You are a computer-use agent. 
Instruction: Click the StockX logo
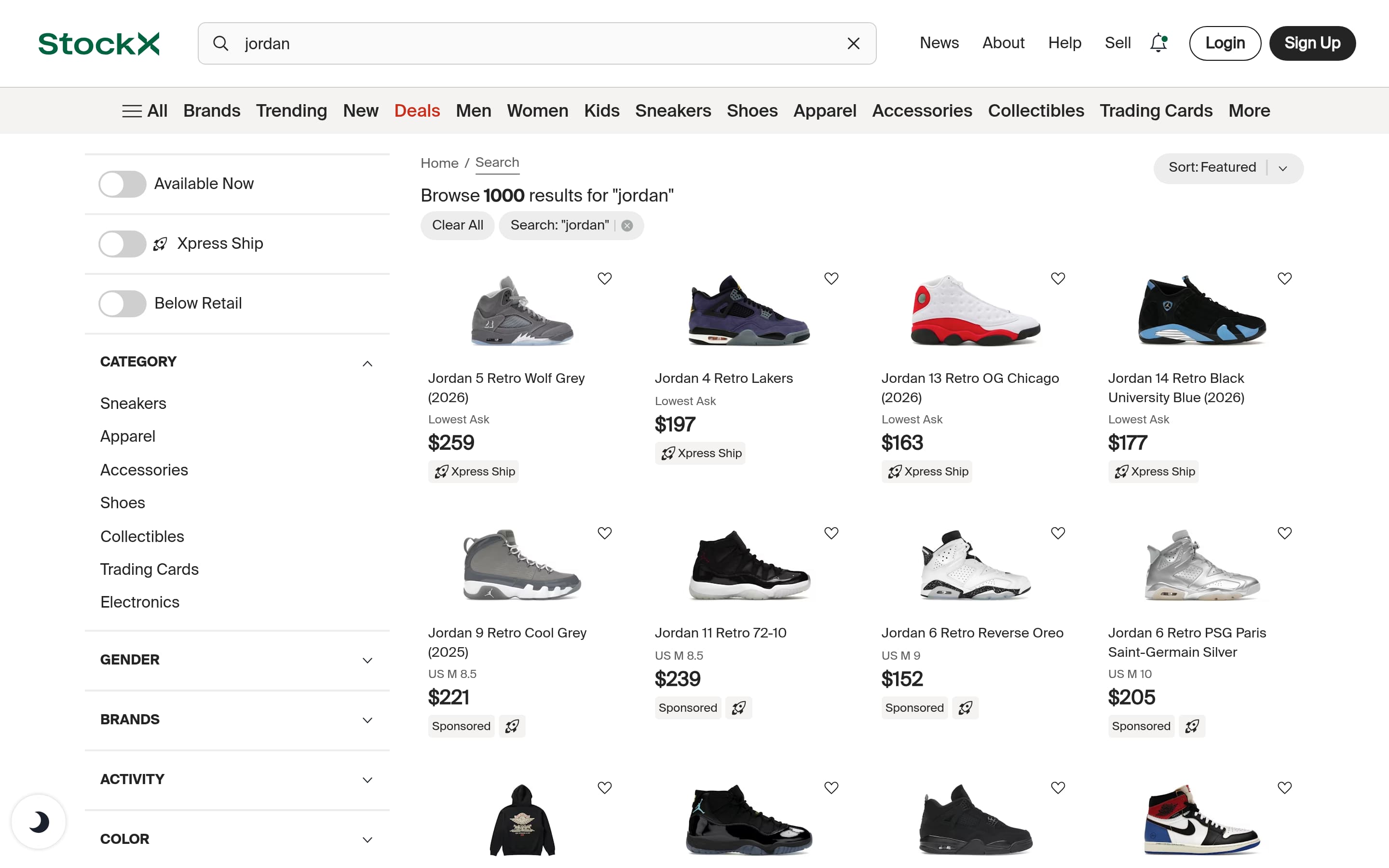(99, 43)
